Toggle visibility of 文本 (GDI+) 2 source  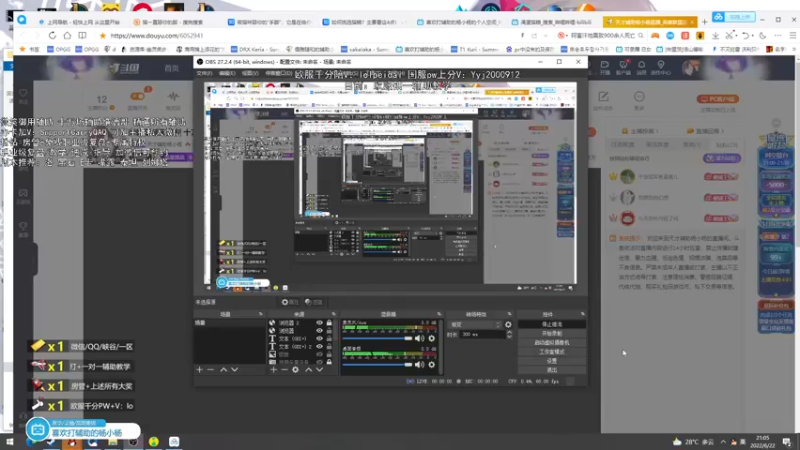319,346
